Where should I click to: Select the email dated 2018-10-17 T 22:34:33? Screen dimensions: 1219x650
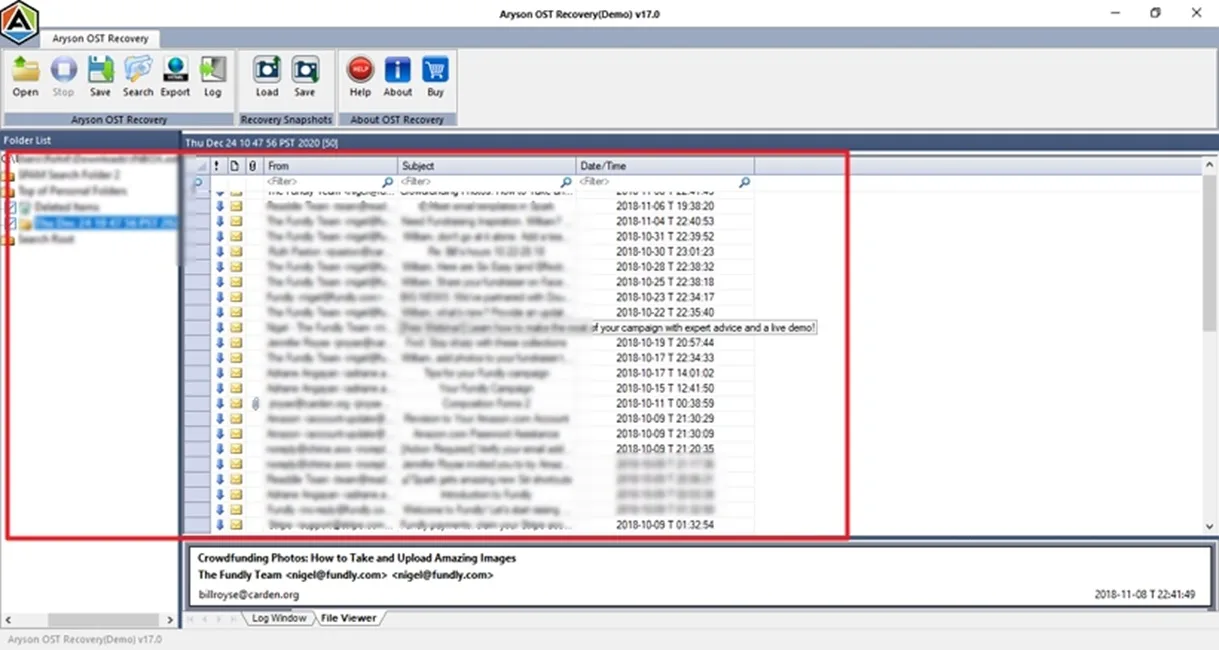point(484,358)
